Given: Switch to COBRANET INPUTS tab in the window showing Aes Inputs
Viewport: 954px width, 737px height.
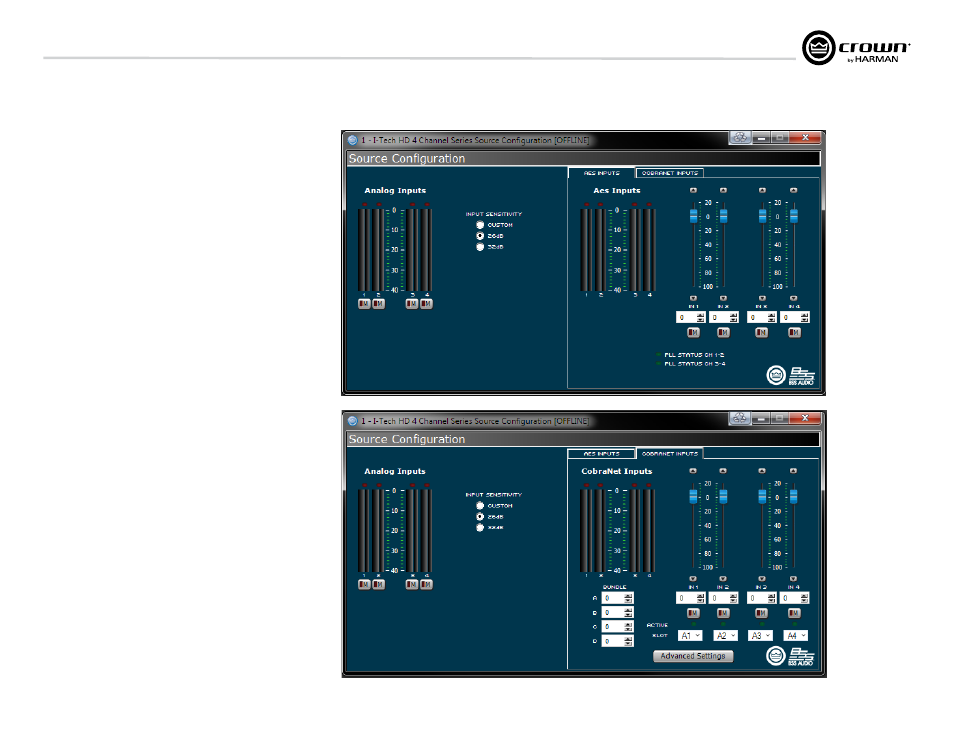Looking at the screenshot, I should [670, 173].
